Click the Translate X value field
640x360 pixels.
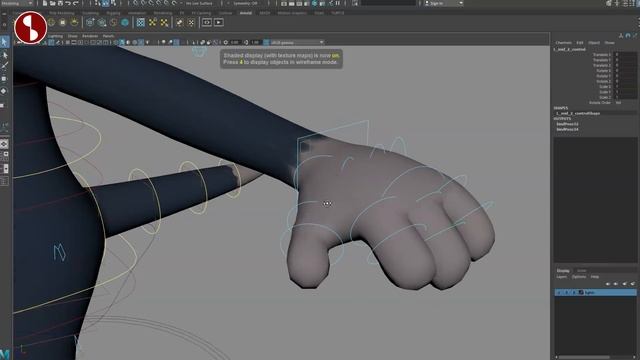(x=626, y=55)
